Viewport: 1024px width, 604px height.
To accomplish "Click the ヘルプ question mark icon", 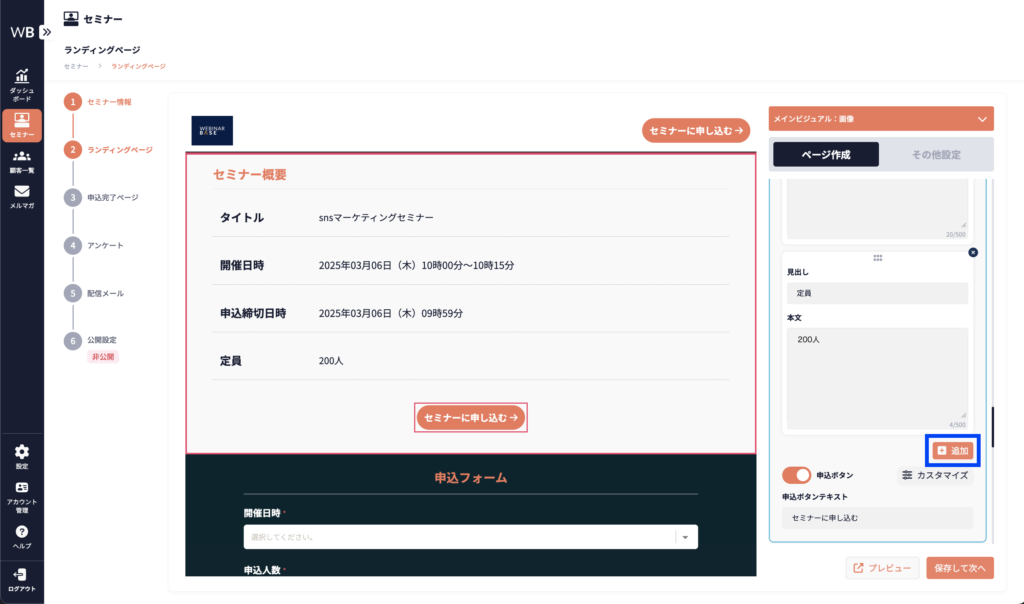I will tap(22, 532).
